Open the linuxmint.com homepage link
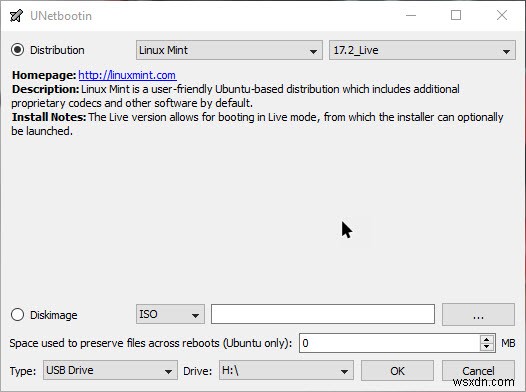This screenshot has width=526, height=392. coord(127,75)
